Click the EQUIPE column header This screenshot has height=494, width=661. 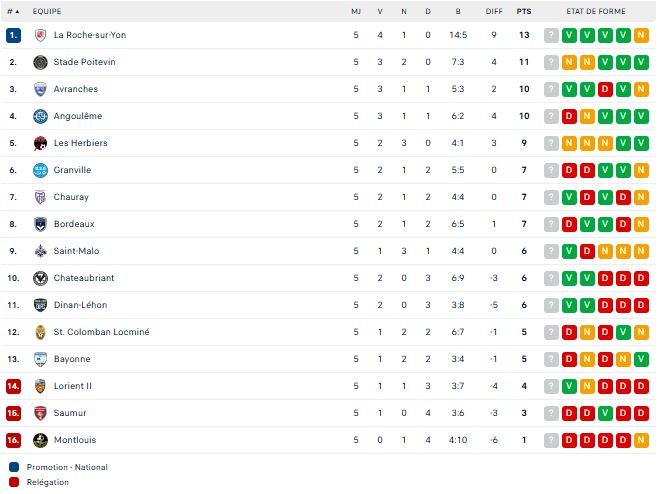point(47,11)
